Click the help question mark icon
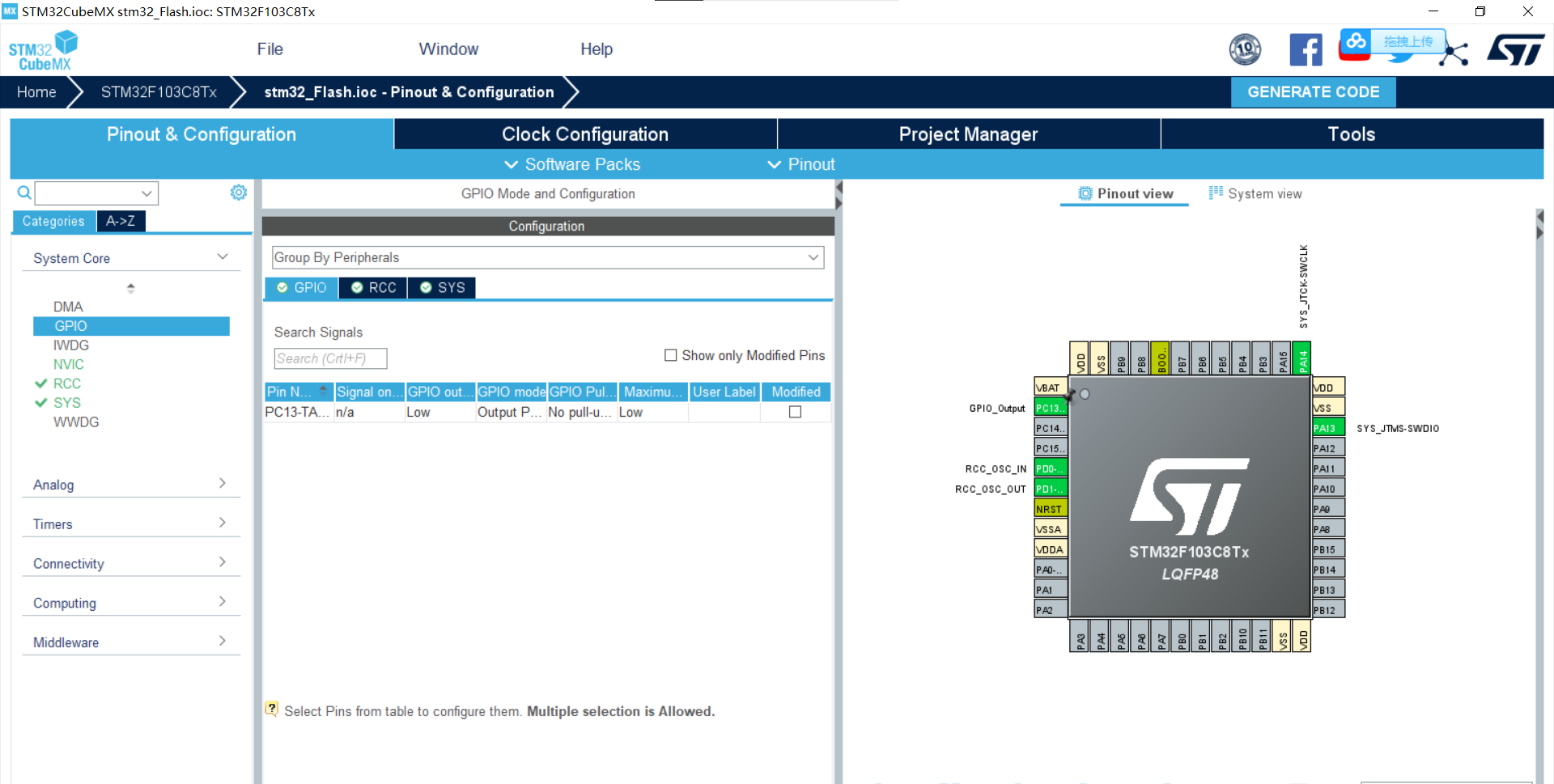 (272, 709)
